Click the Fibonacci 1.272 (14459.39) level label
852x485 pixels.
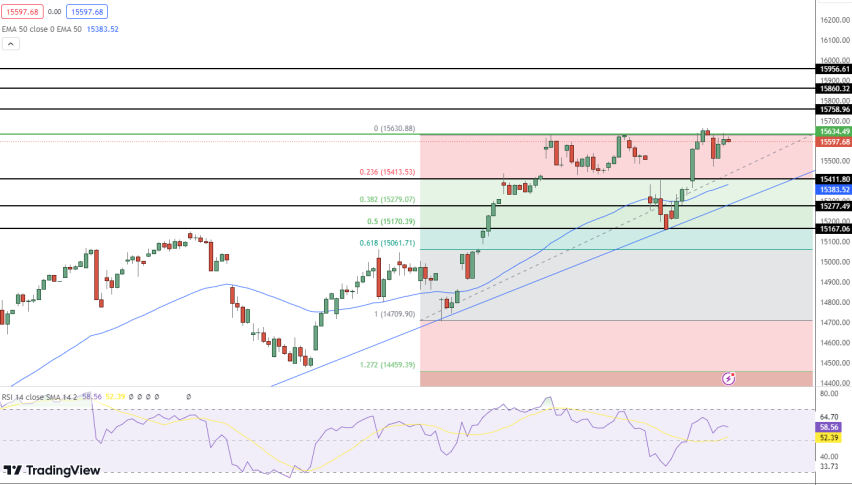pyautogui.click(x=387, y=365)
